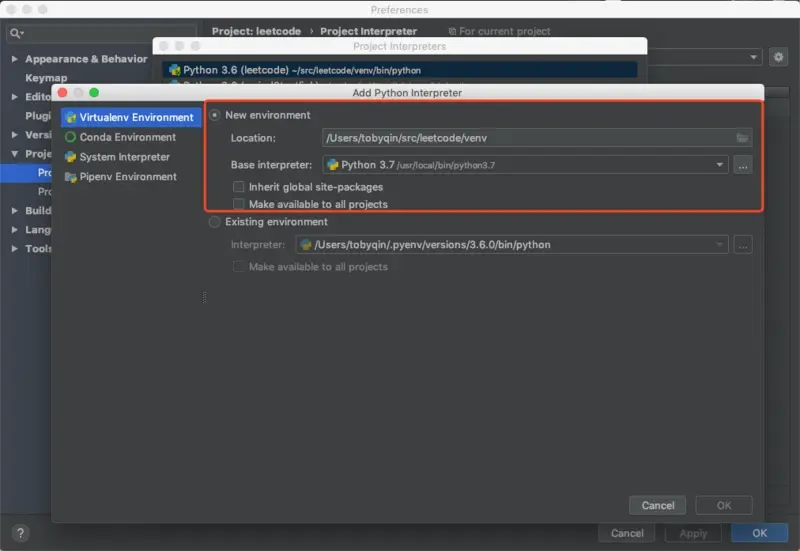Click the Pipenv Environment icon
Screen dimensions: 800x551
(70, 177)
